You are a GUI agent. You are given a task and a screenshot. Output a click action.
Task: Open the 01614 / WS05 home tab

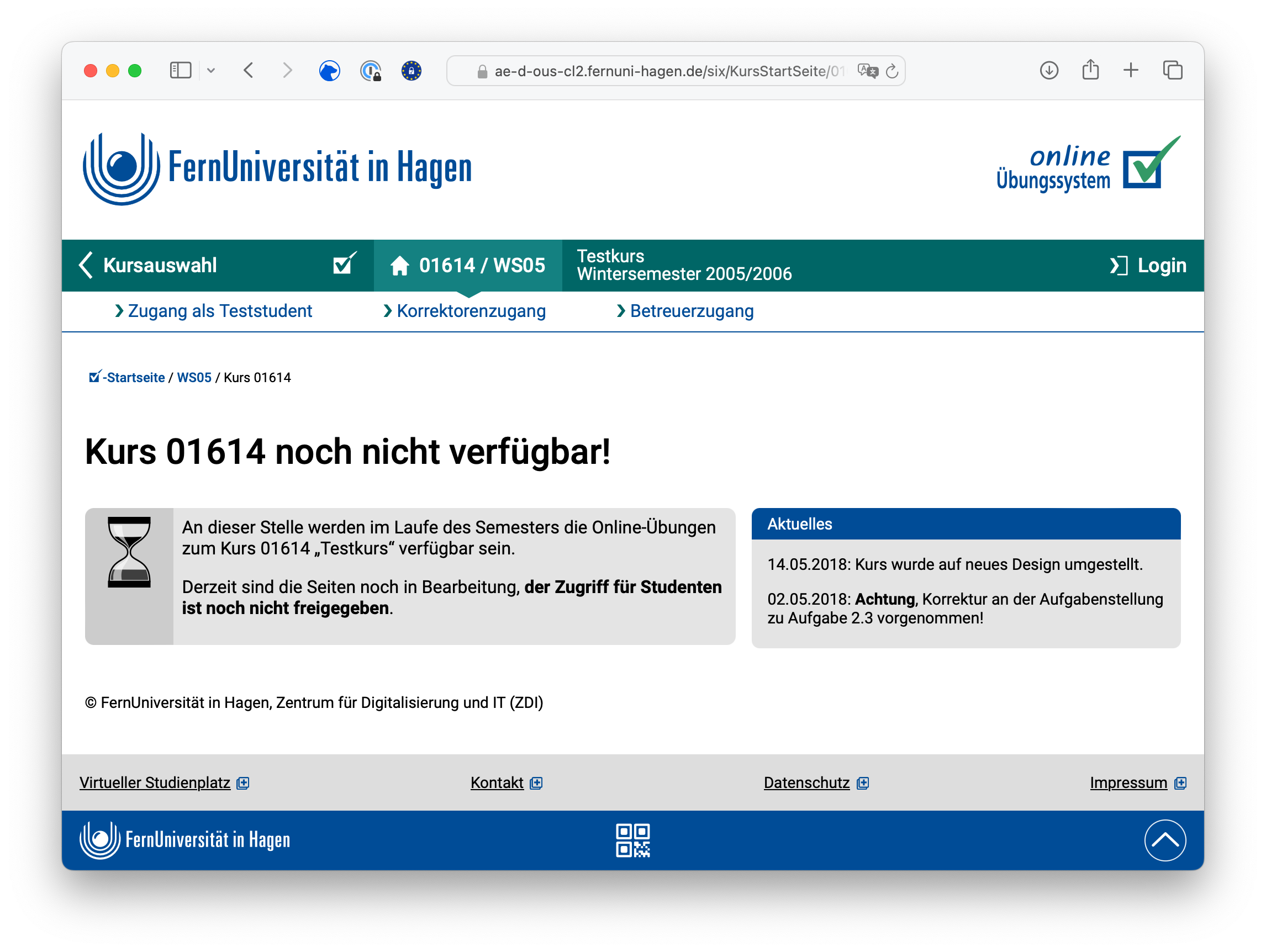click(x=468, y=266)
